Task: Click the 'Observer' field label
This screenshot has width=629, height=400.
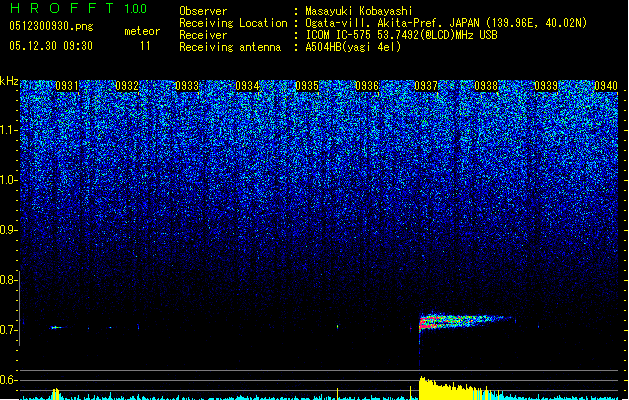Action: click(203, 11)
